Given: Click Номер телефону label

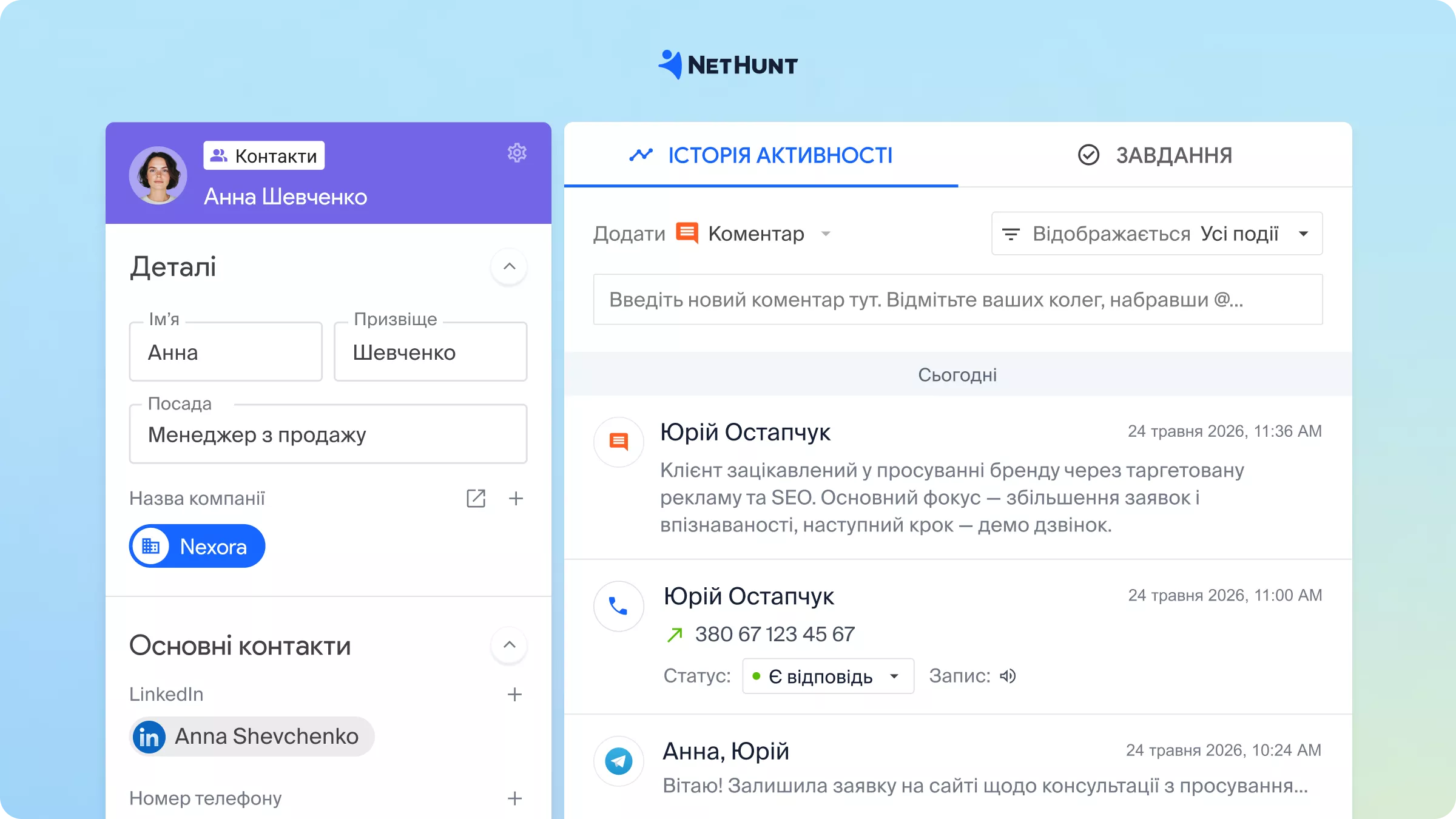Looking at the screenshot, I should coord(205,798).
